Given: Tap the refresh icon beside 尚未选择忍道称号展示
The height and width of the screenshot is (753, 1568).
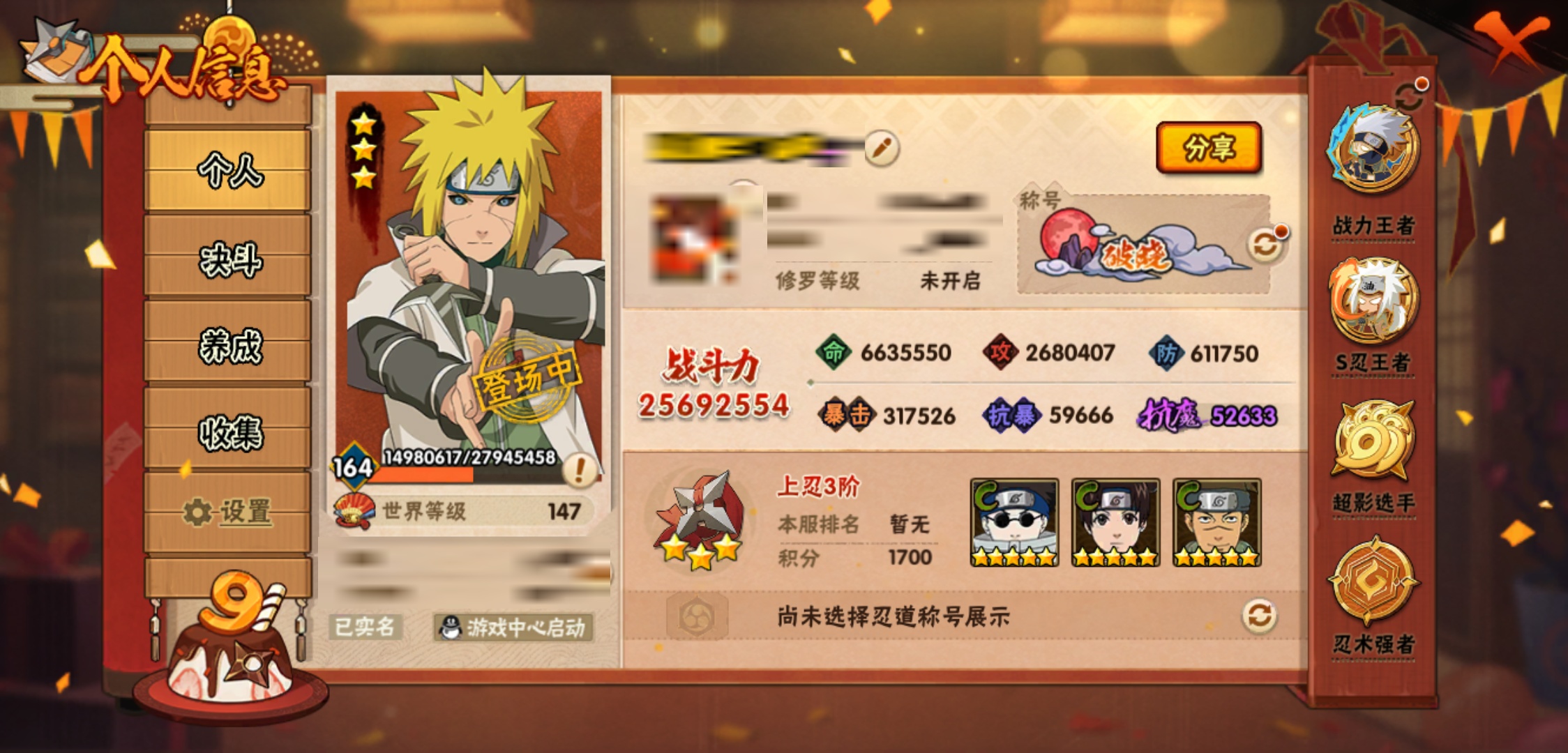Looking at the screenshot, I should [x=1259, y=616].
